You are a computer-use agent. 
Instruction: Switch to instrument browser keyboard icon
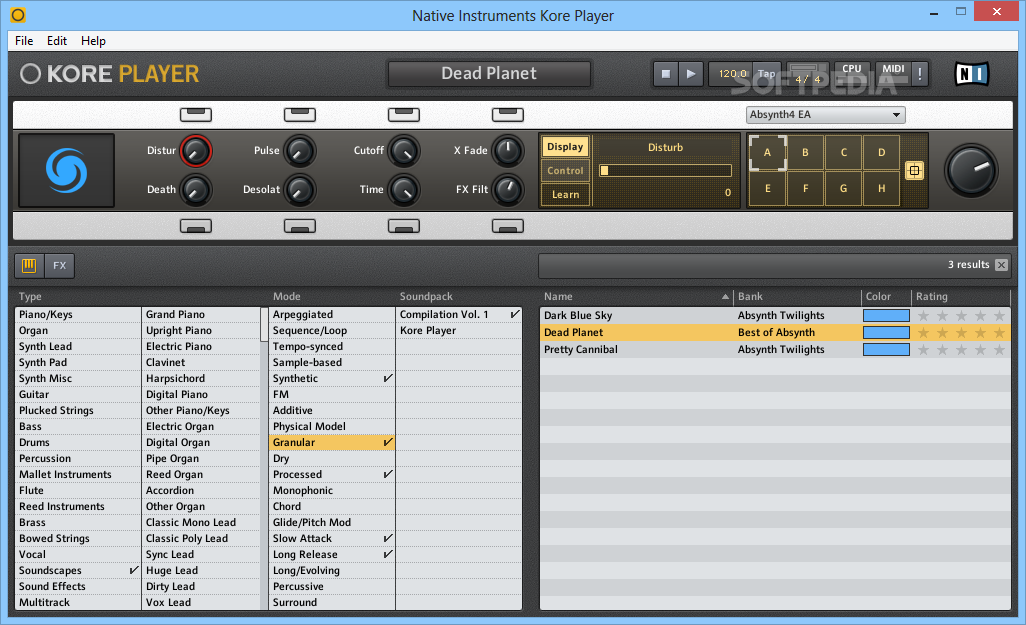(29, 265)
